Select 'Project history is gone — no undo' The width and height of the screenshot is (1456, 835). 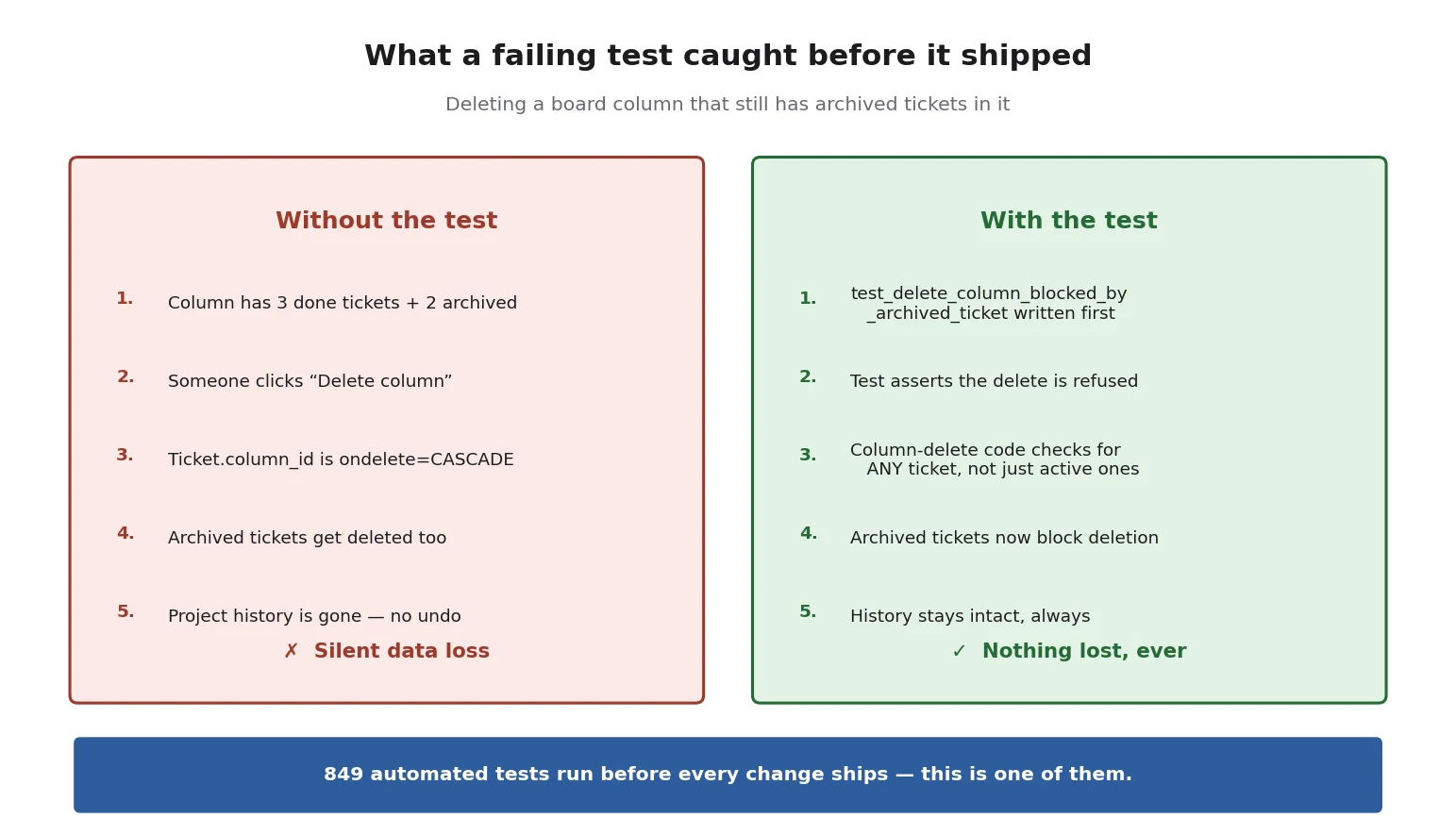point(314,616)
